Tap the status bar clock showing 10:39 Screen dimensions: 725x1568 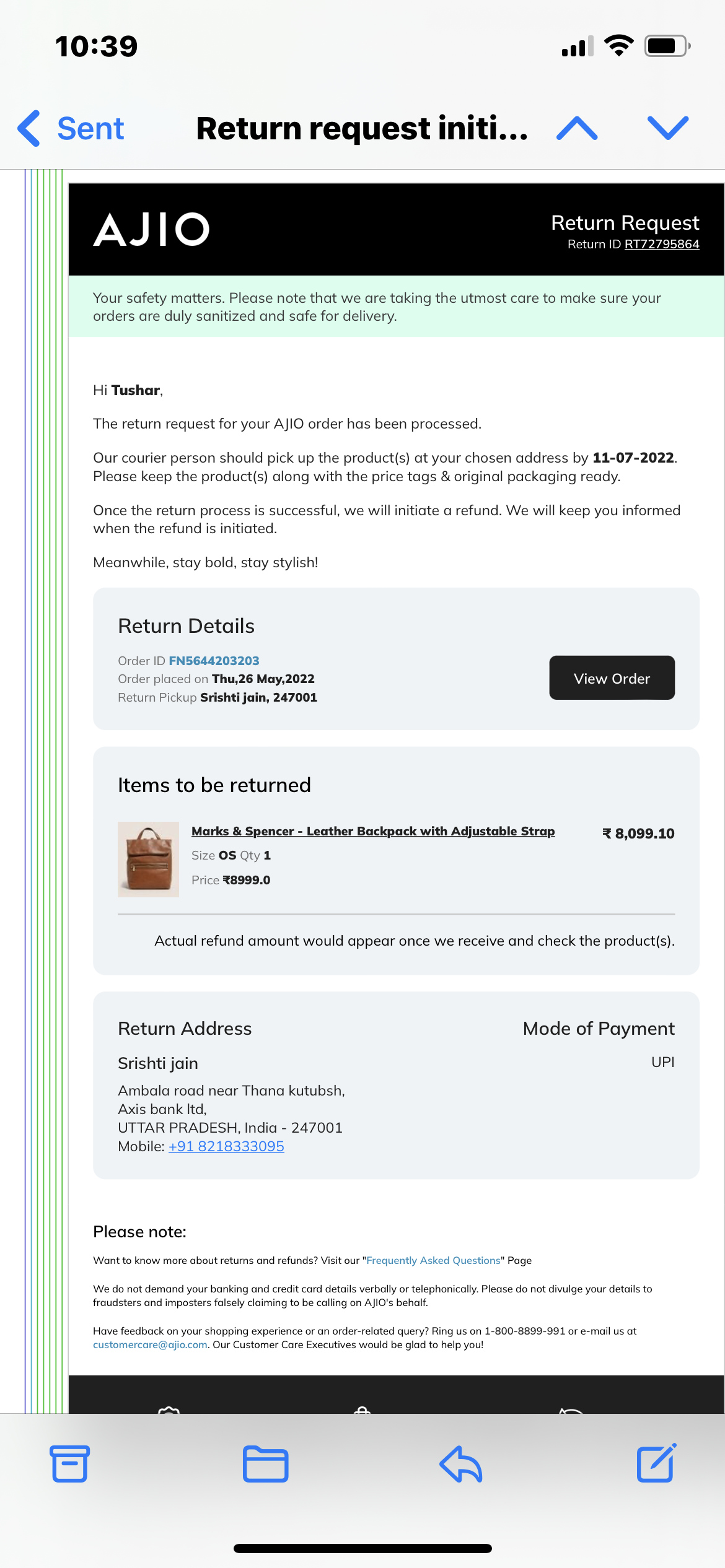[97, 46]
